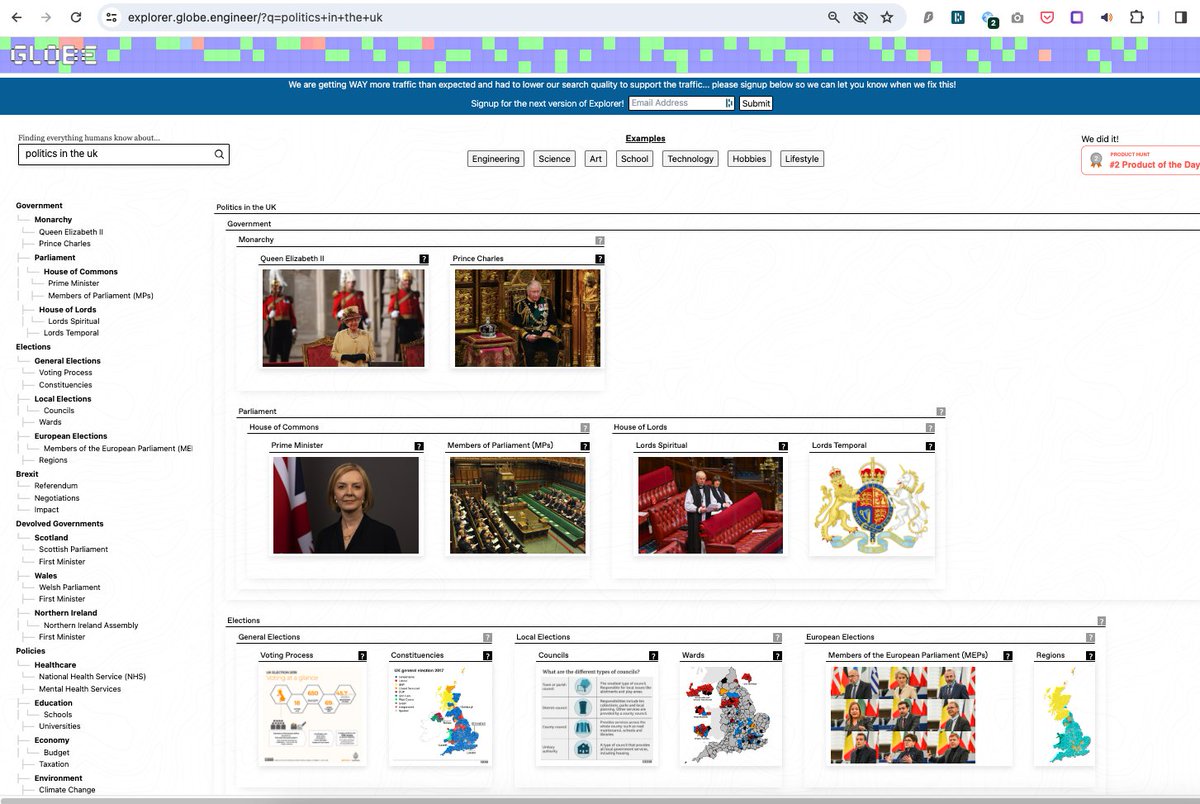Open the help icon on the Queen Elizabeth II card

click(x=424, y=258)
